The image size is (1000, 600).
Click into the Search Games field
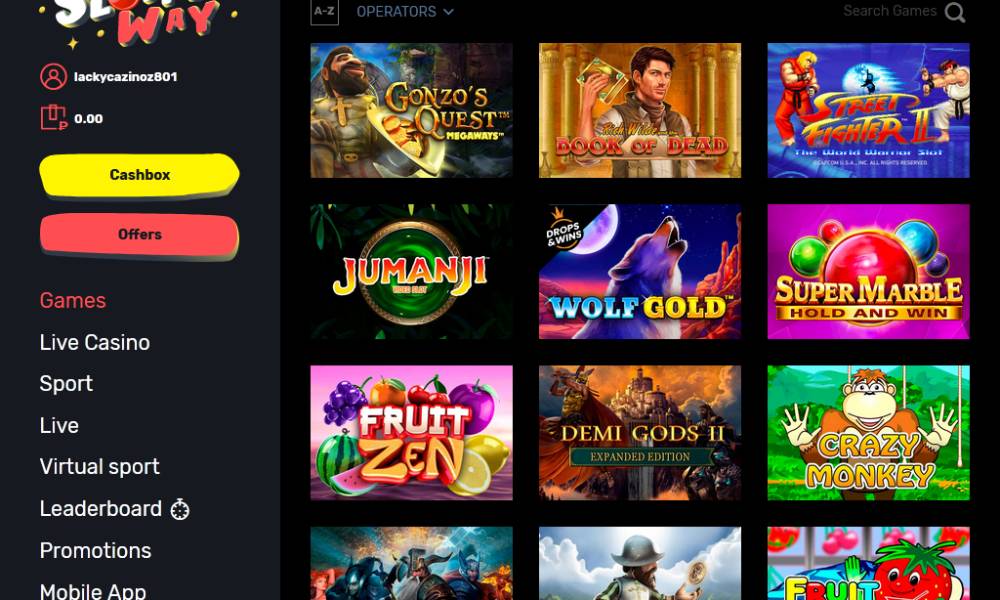coord(890,11)
